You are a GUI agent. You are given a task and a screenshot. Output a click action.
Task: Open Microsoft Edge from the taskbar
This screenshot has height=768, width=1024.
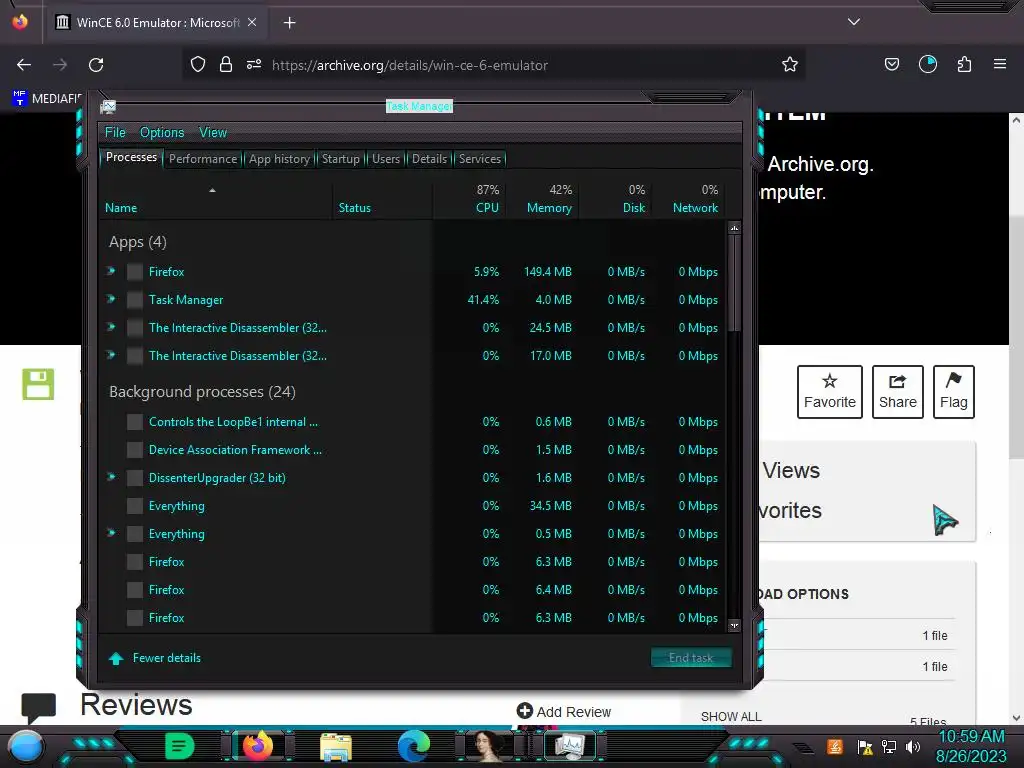point(414,746)
